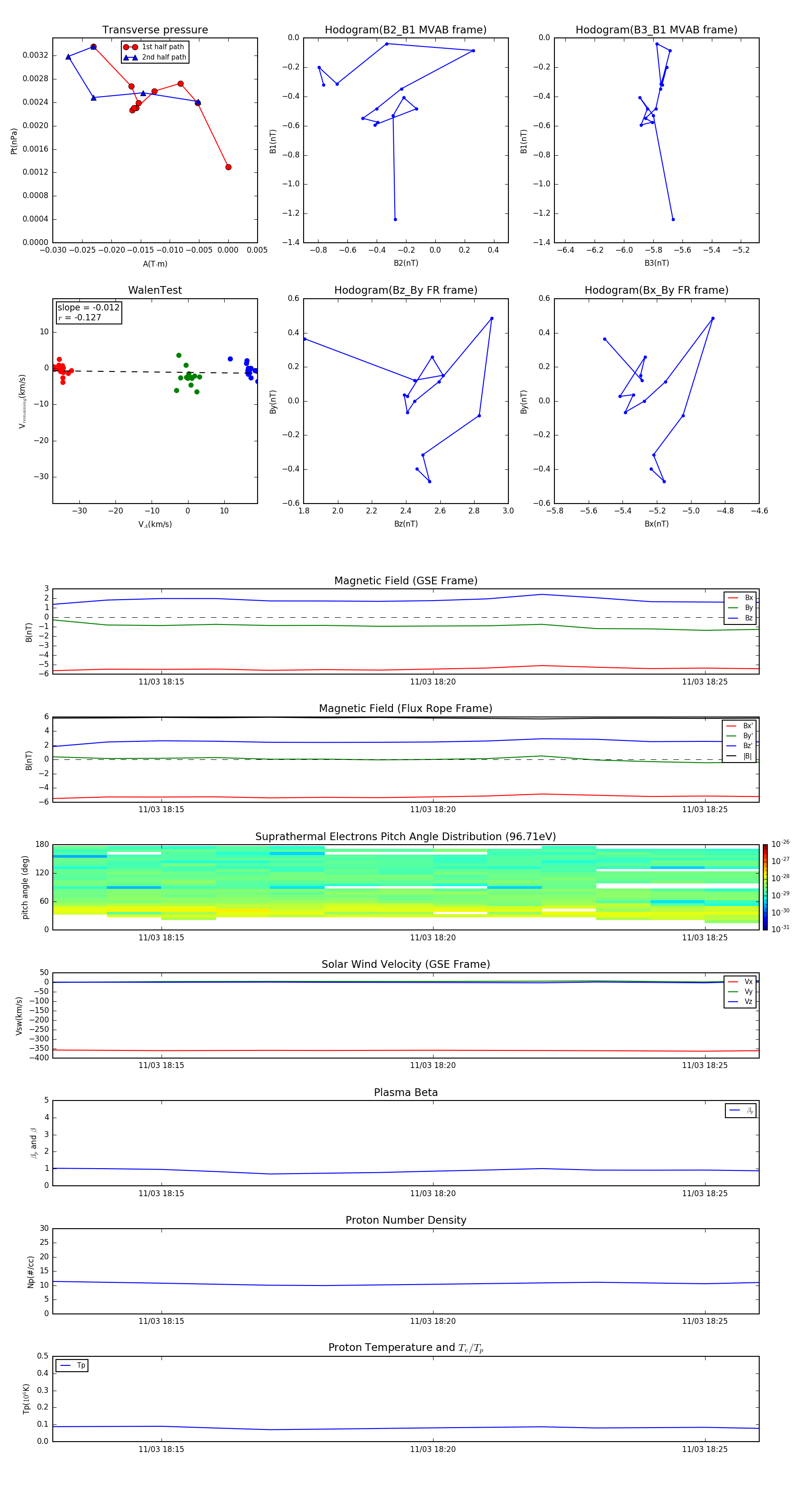This screenshot has width=812, height=1489.
Task: Click the 'Np(#/cc)' axis label
Action: [31, 1272]
